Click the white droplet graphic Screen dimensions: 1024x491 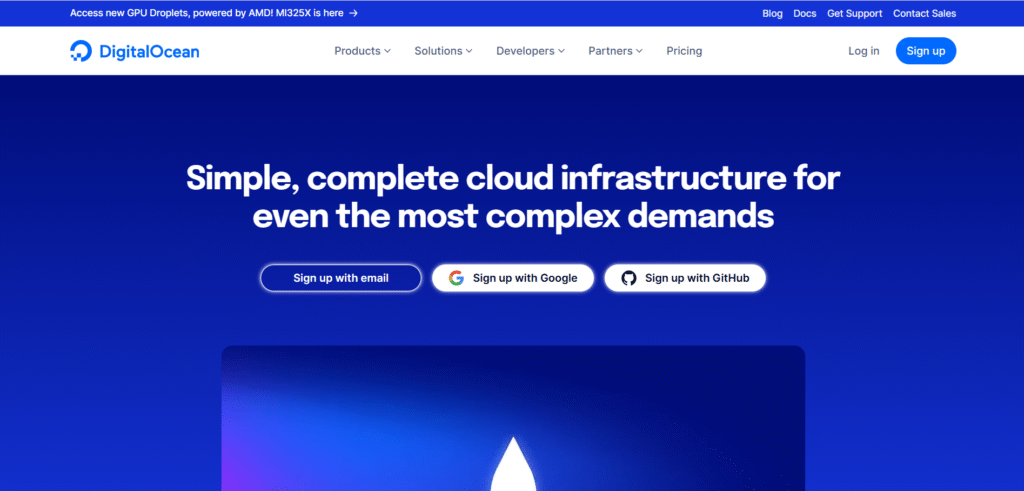(512, 465)
